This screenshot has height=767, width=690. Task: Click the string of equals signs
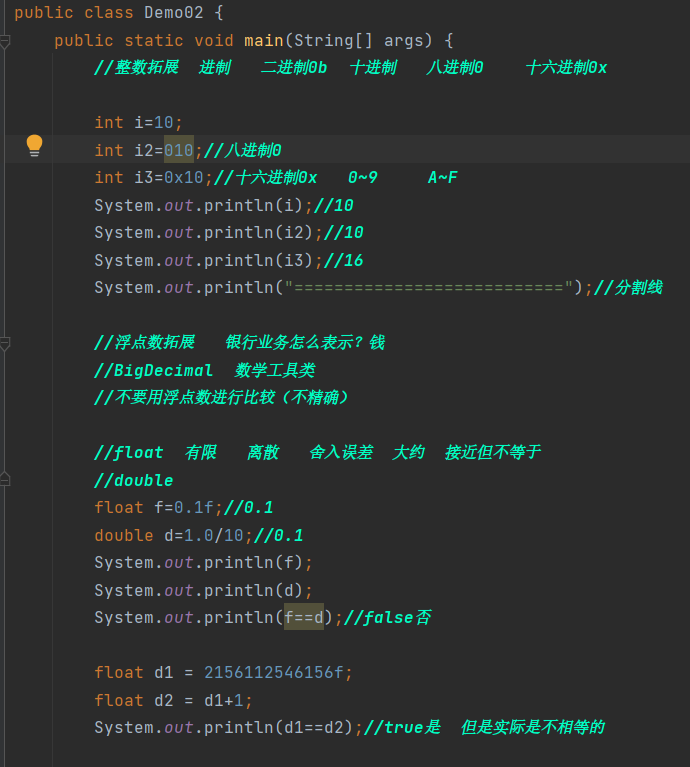coord(427,287)
